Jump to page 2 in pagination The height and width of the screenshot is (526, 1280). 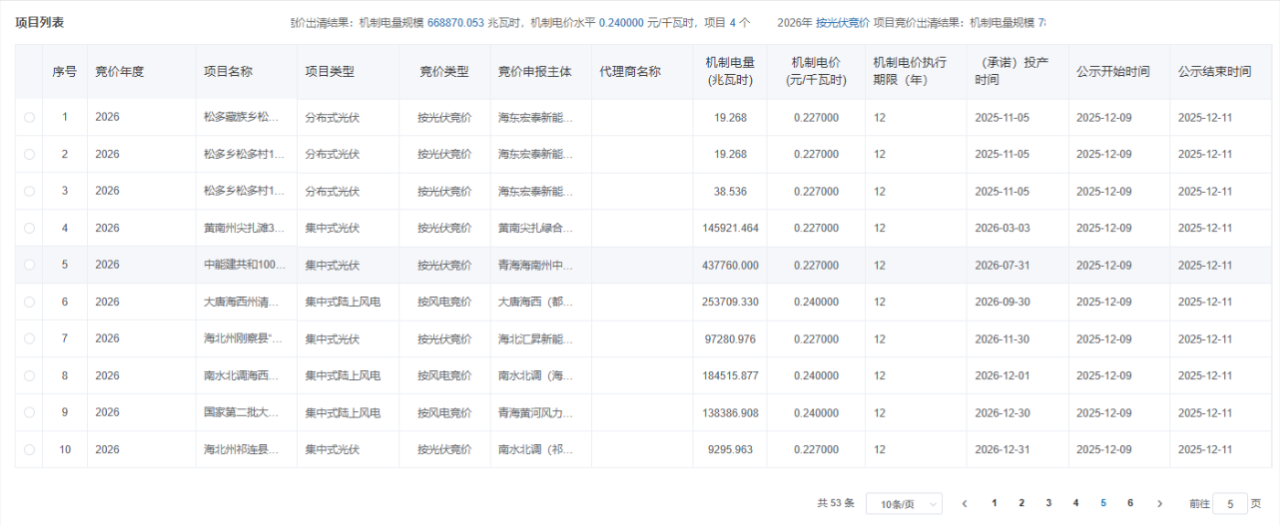(x=1021, y=503)
